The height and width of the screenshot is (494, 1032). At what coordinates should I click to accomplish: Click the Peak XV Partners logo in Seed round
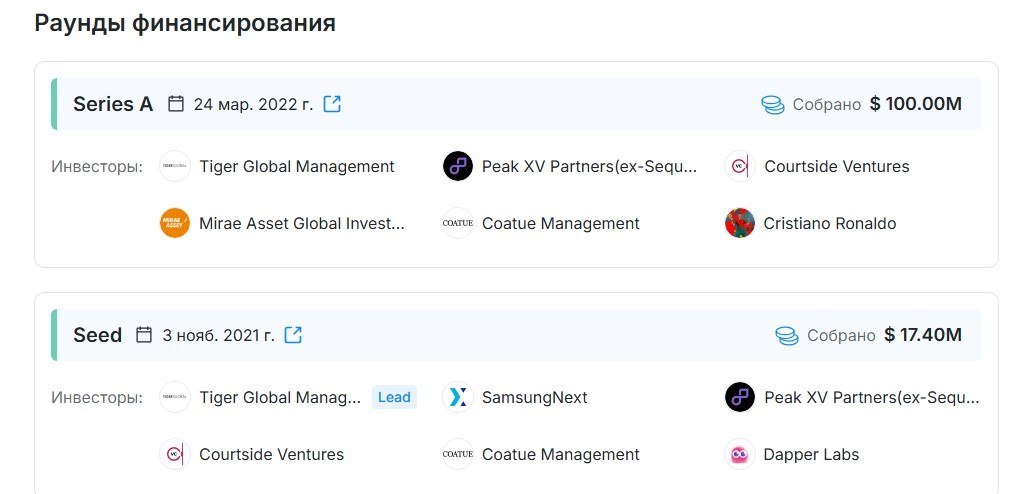[740, 397]
